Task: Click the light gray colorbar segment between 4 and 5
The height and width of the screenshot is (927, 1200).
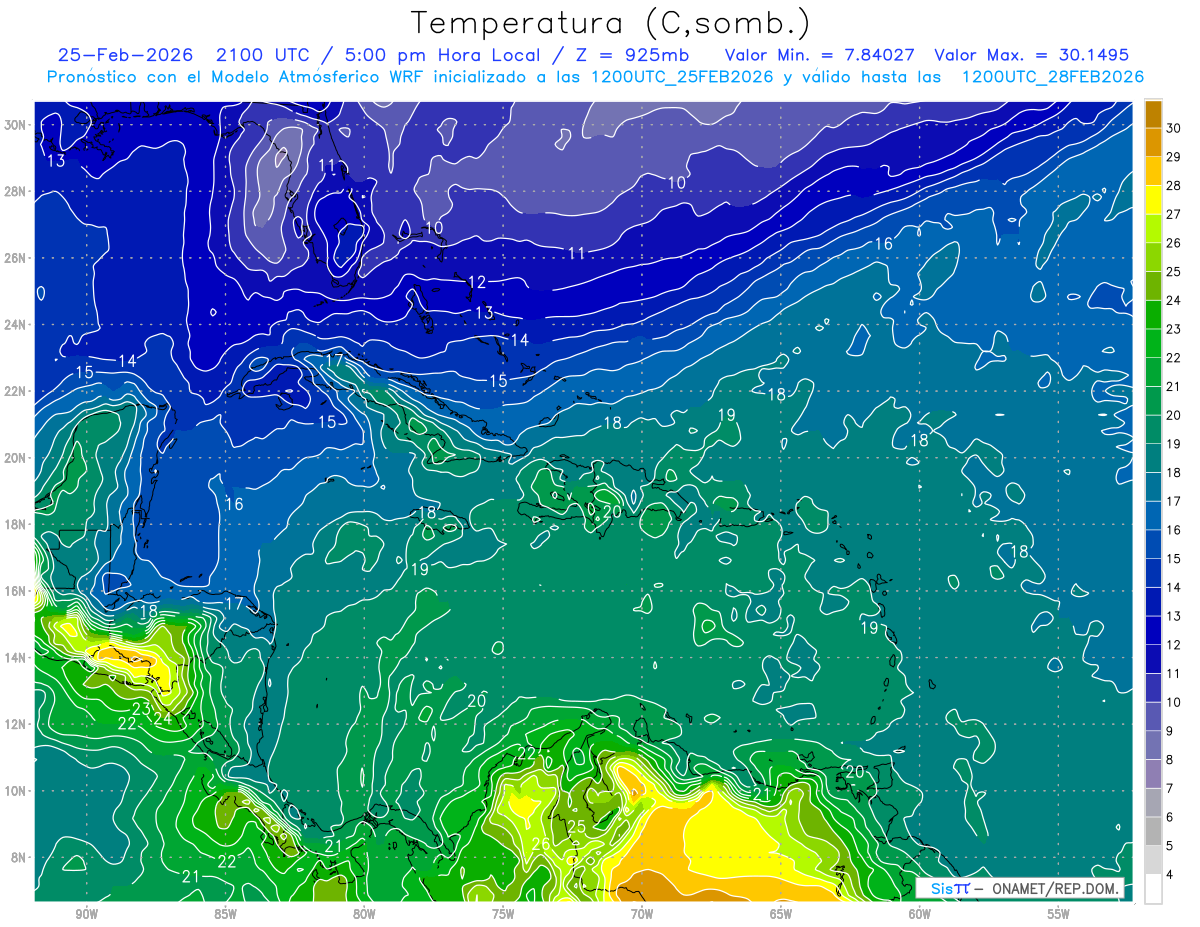Action: [x=1153, y=860]
